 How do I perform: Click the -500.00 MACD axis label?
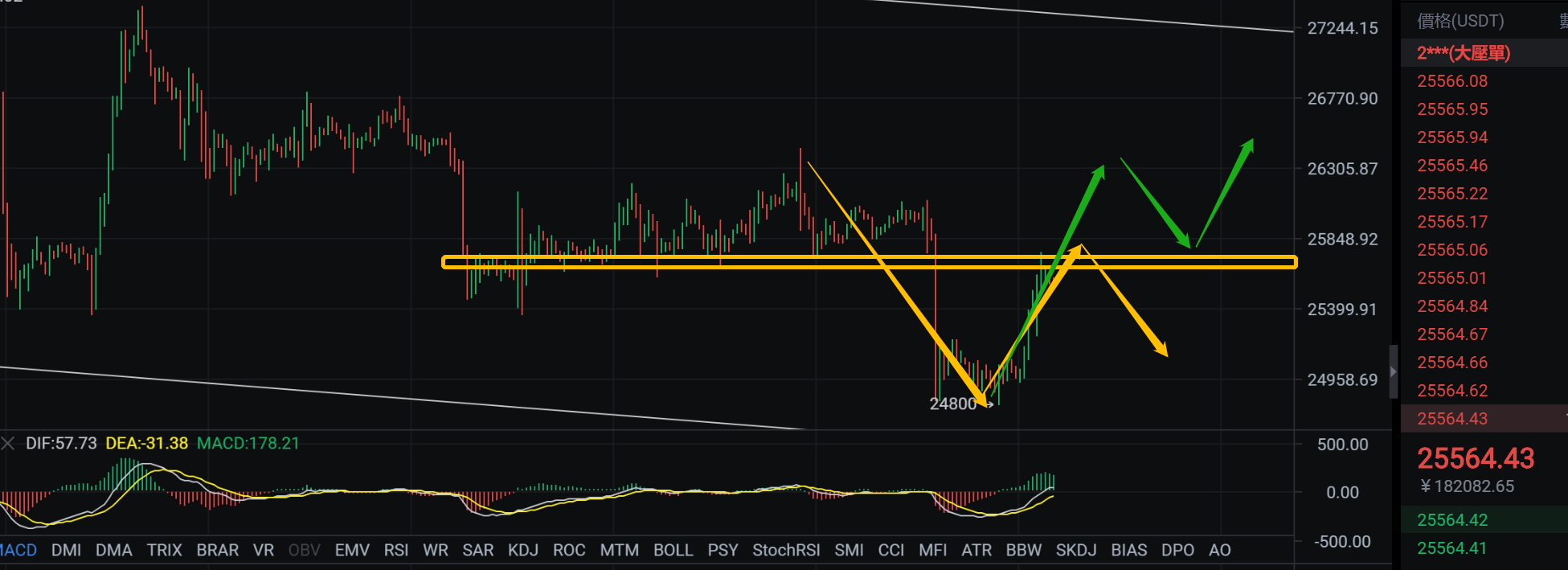click(1341, 542)
